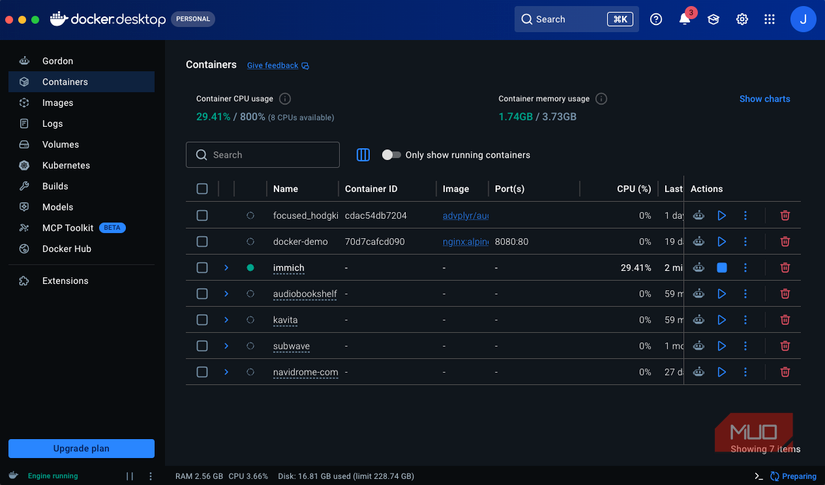
Task: Start the docker-demo container
Action: [x=721, y=241]
